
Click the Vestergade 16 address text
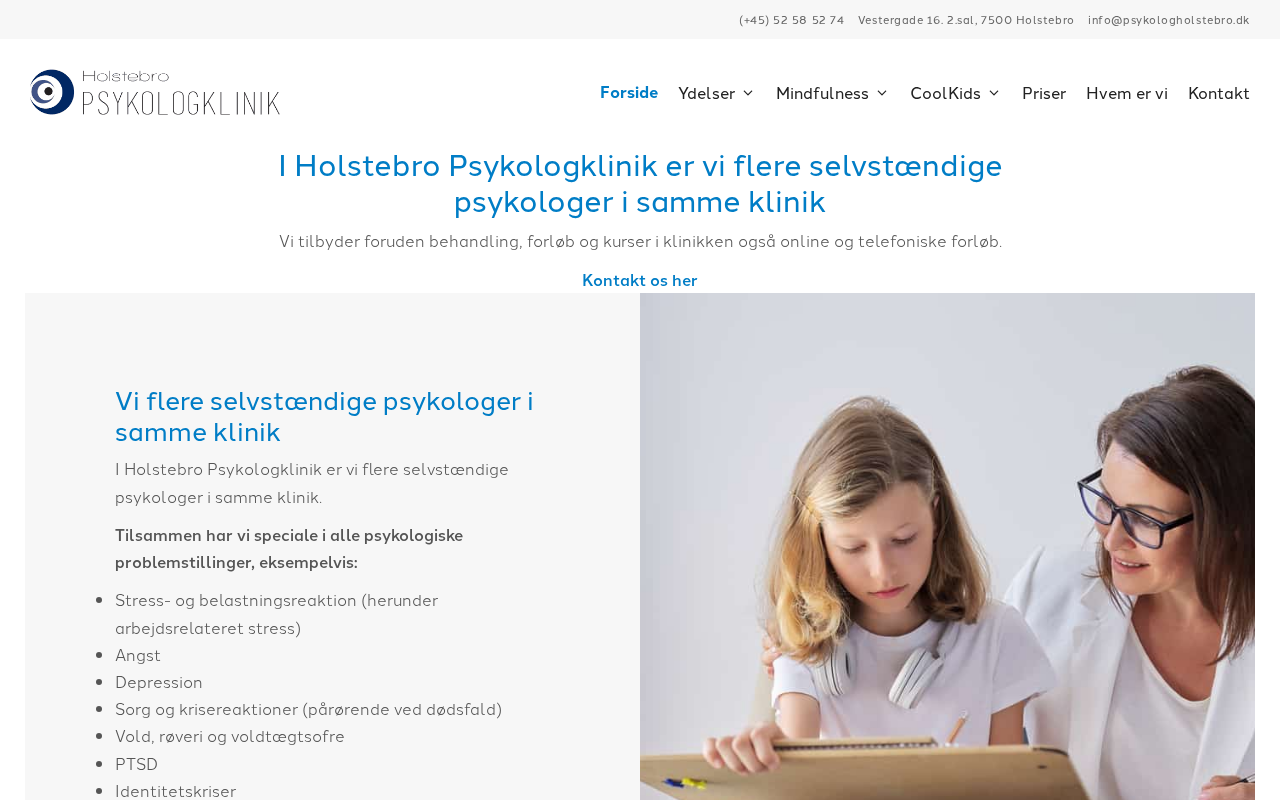point(966,20)
